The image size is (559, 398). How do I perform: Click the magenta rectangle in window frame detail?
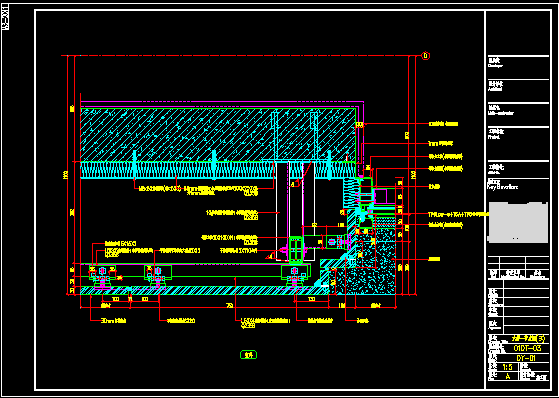click(x=380, y=197)
